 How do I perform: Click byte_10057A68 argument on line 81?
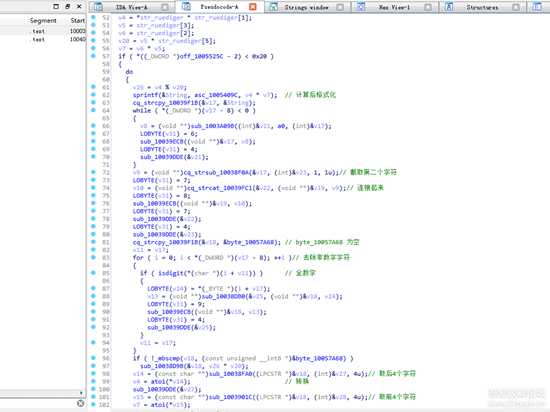coord(251,242)
